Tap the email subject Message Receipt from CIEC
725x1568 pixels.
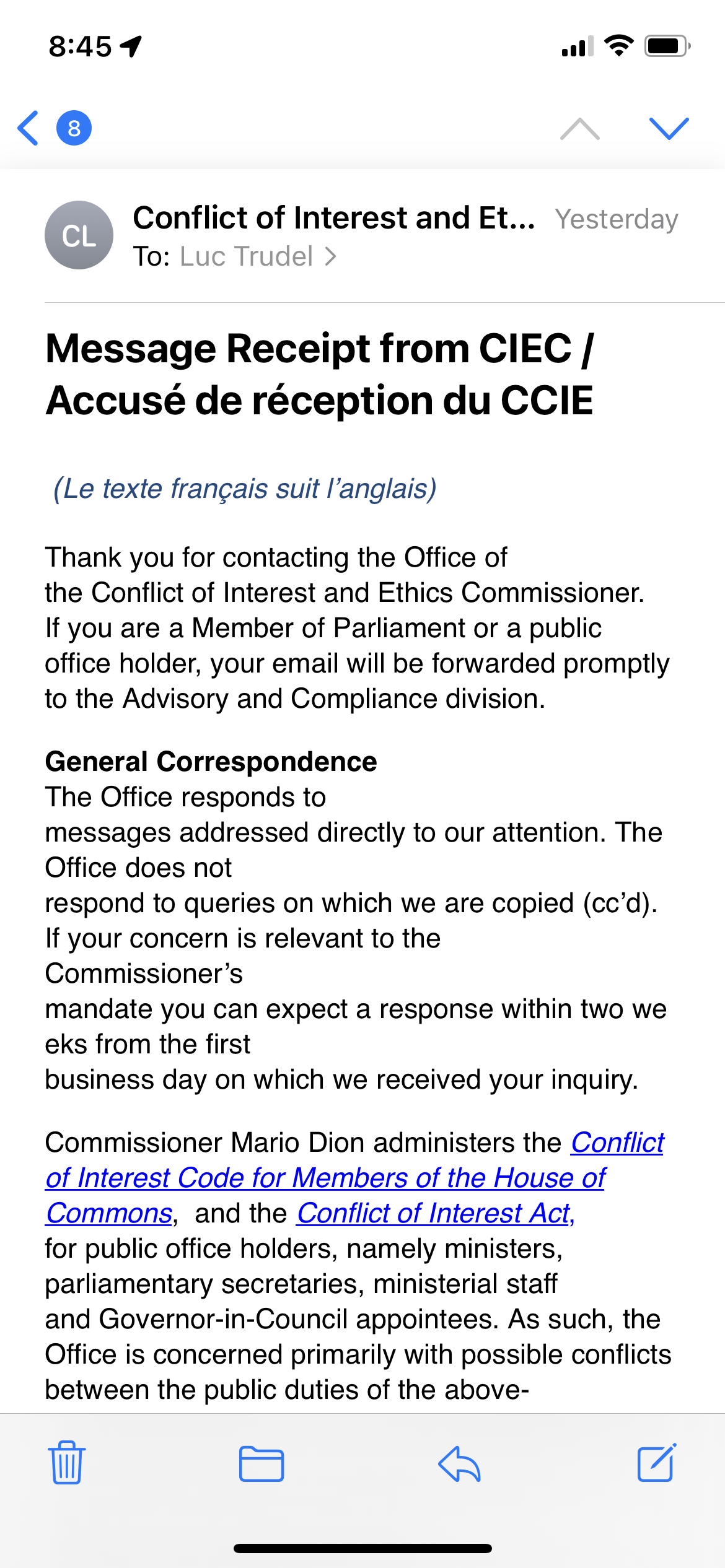click(x=320, y=374)
